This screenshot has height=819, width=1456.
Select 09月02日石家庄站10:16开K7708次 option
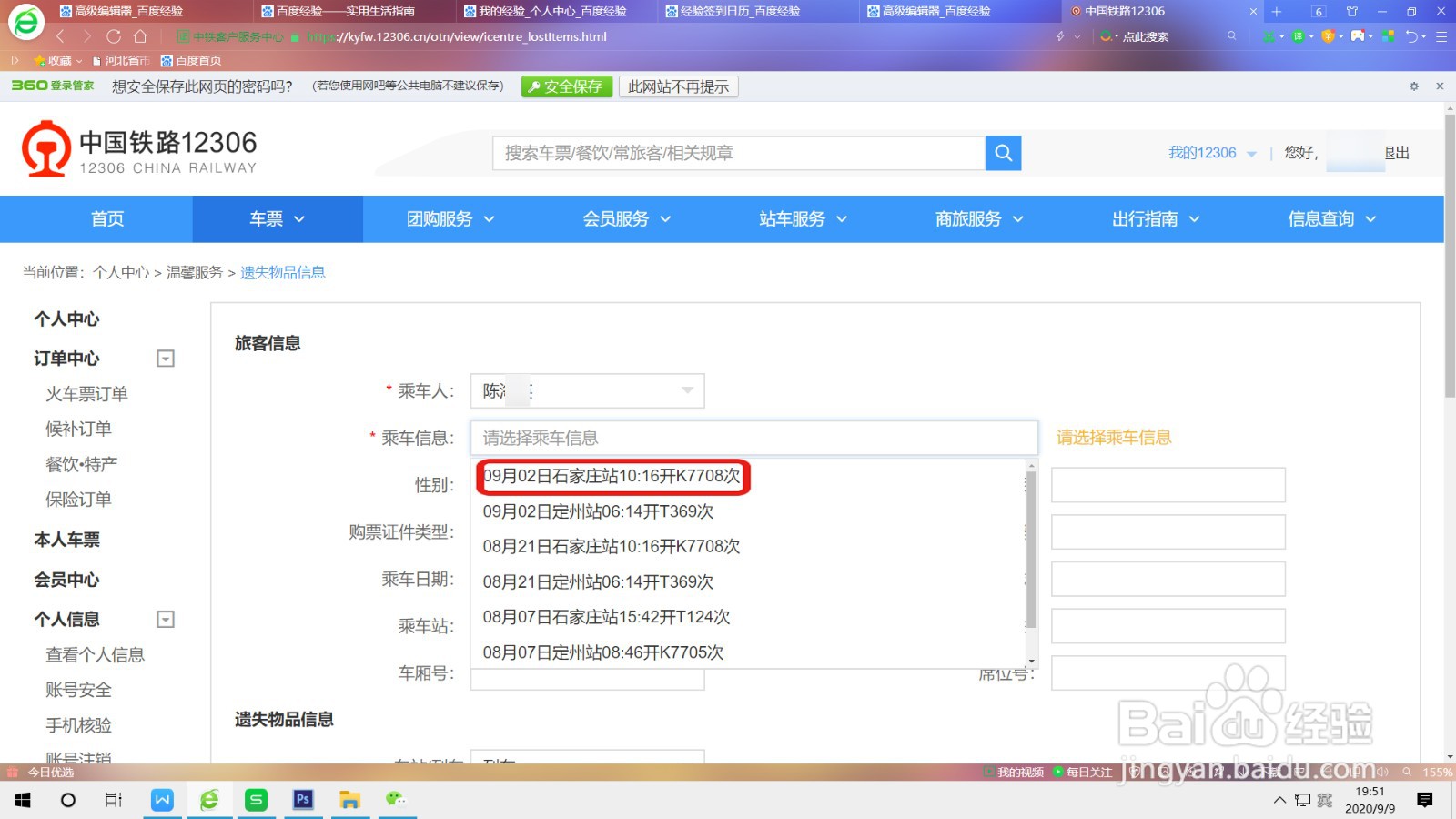pyautogui.click(x=612, y=476)
